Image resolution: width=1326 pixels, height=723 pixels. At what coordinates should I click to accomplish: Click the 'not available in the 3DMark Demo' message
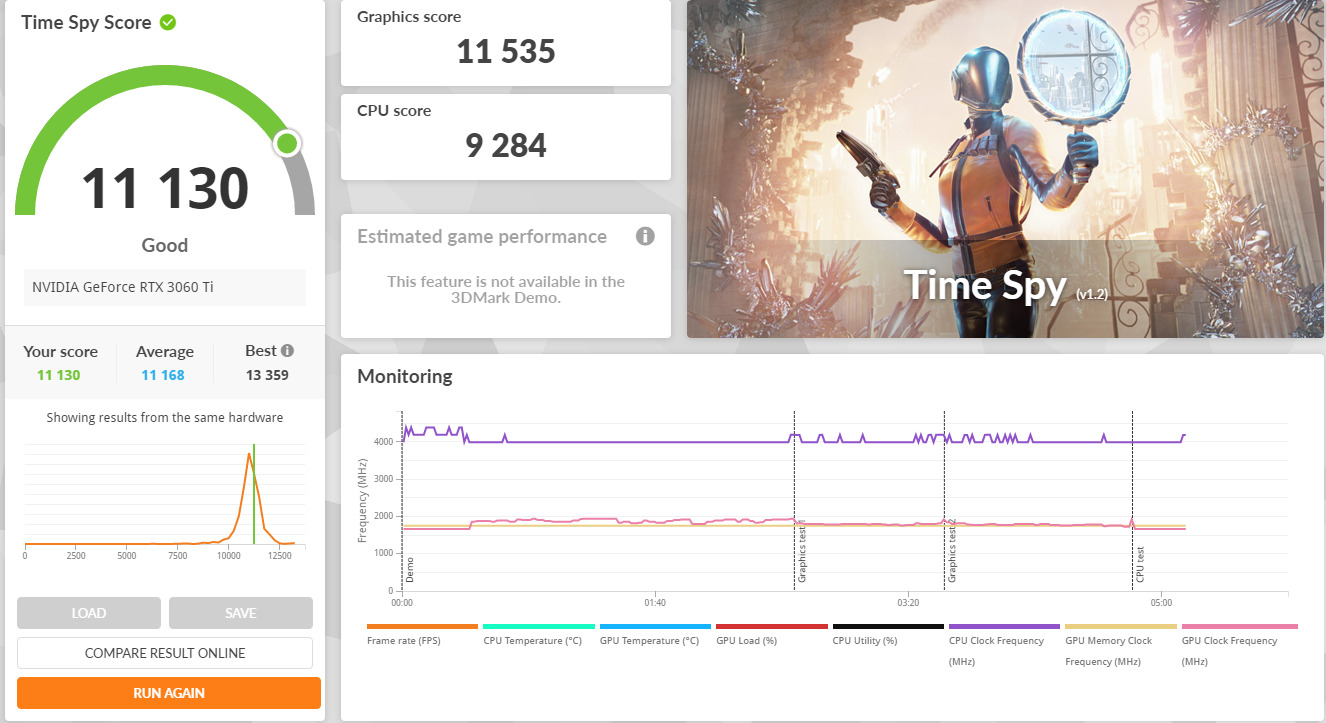[x=506, y=290]
